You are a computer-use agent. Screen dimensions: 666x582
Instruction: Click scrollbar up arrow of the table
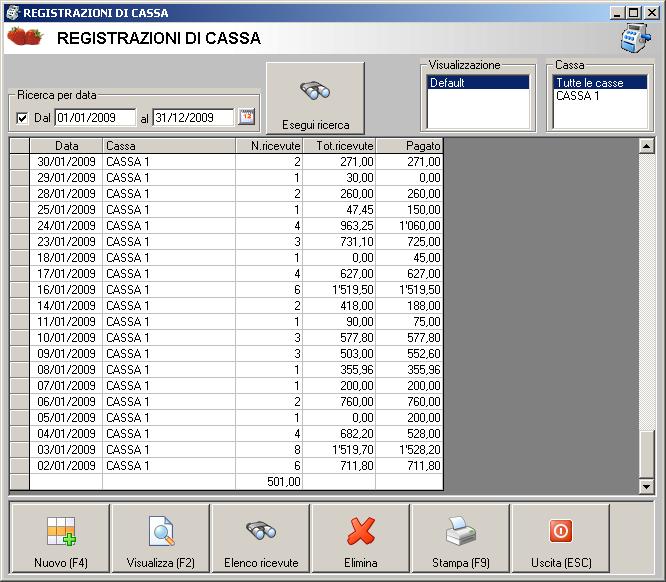646,147
